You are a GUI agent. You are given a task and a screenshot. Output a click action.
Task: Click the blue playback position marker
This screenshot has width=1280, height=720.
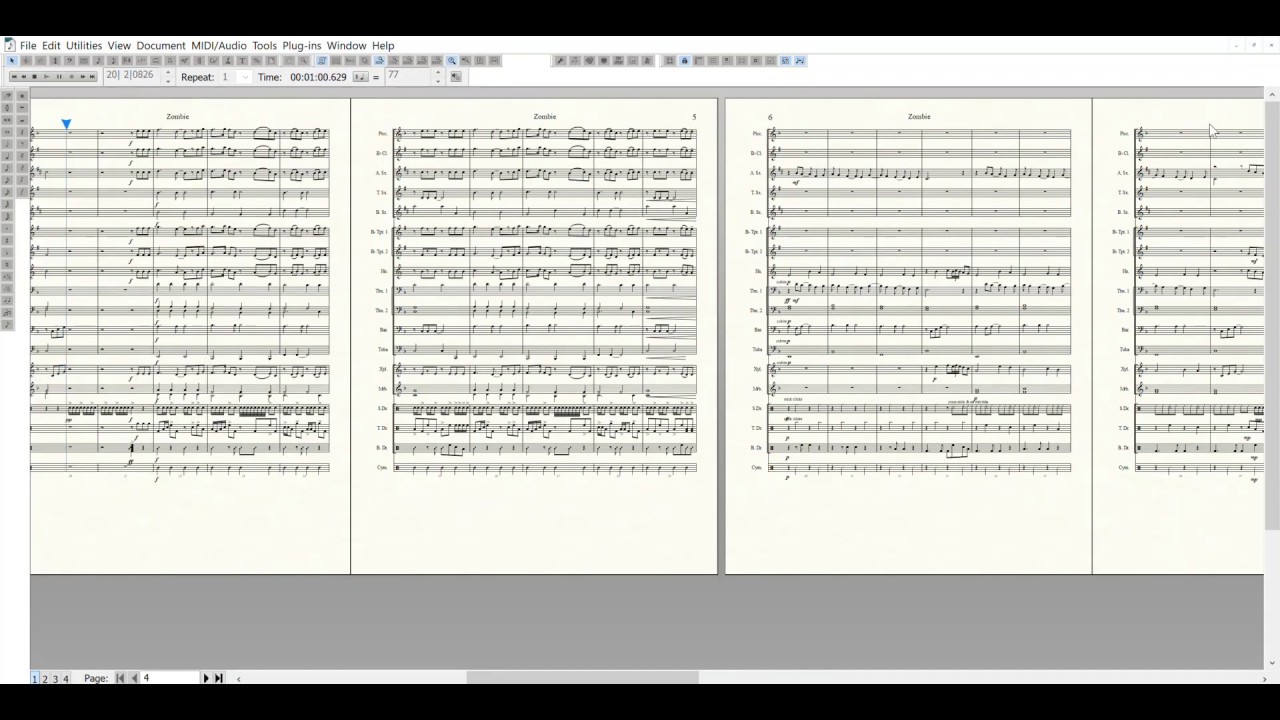66,124
